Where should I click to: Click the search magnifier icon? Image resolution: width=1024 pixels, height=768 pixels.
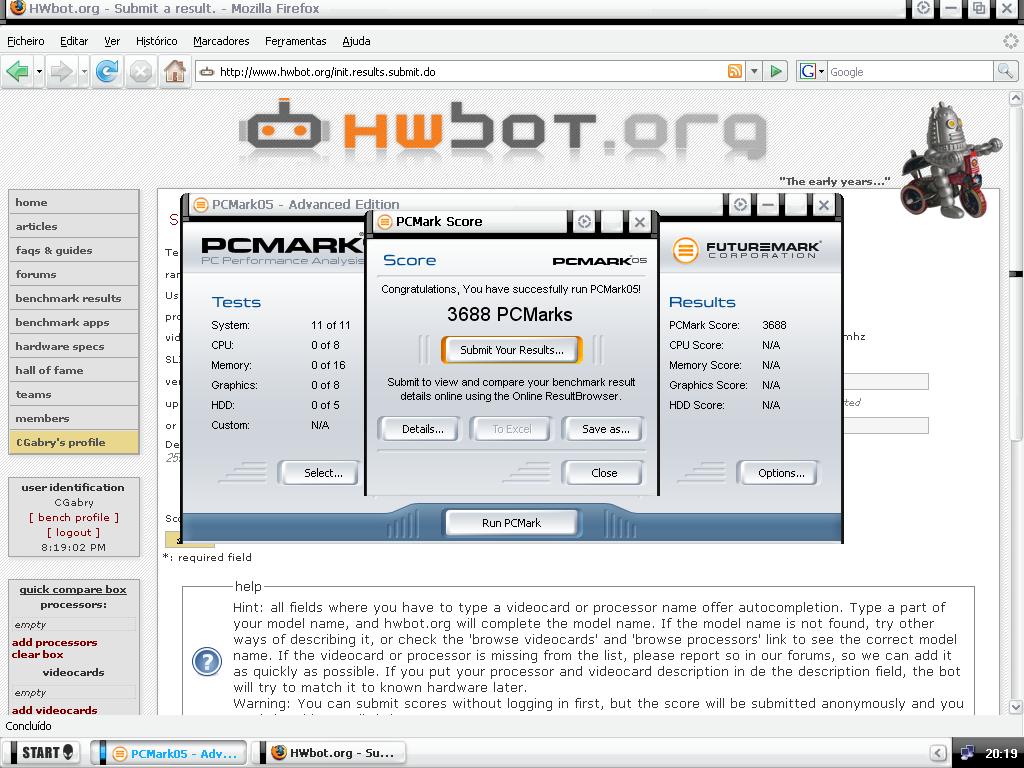(x=1005, y=71)
